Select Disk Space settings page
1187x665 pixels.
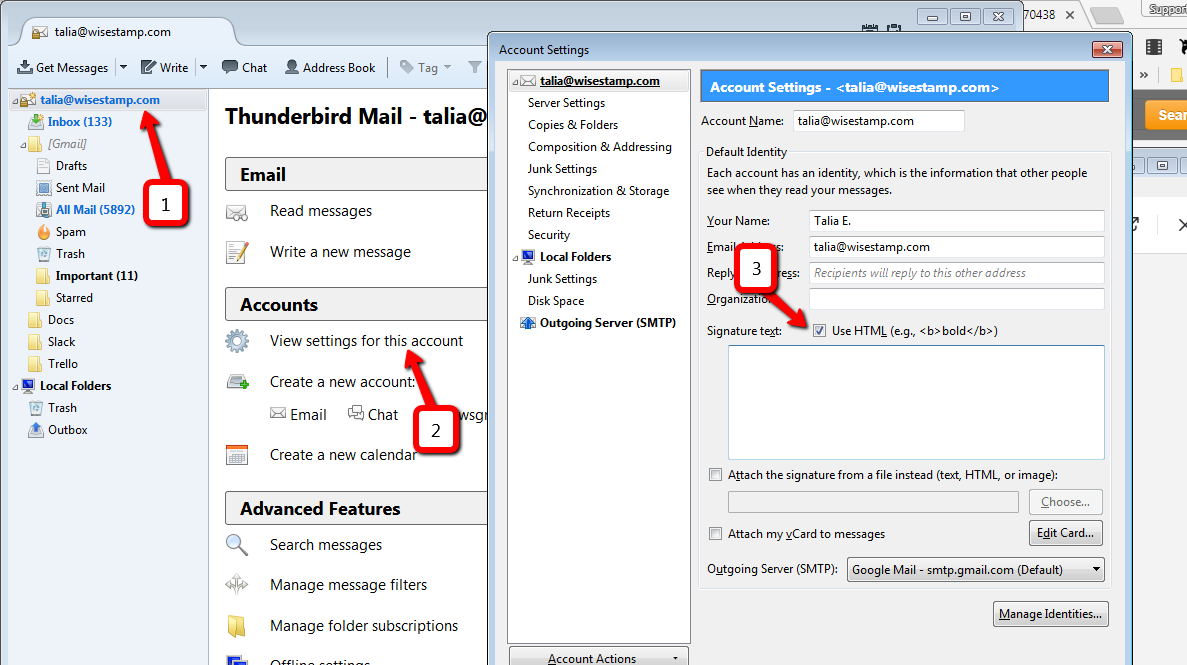click(556, 301)
